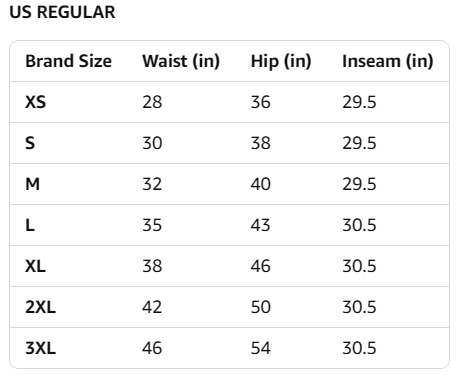Select the Inseam (in) column header

(x=388, y=61)
